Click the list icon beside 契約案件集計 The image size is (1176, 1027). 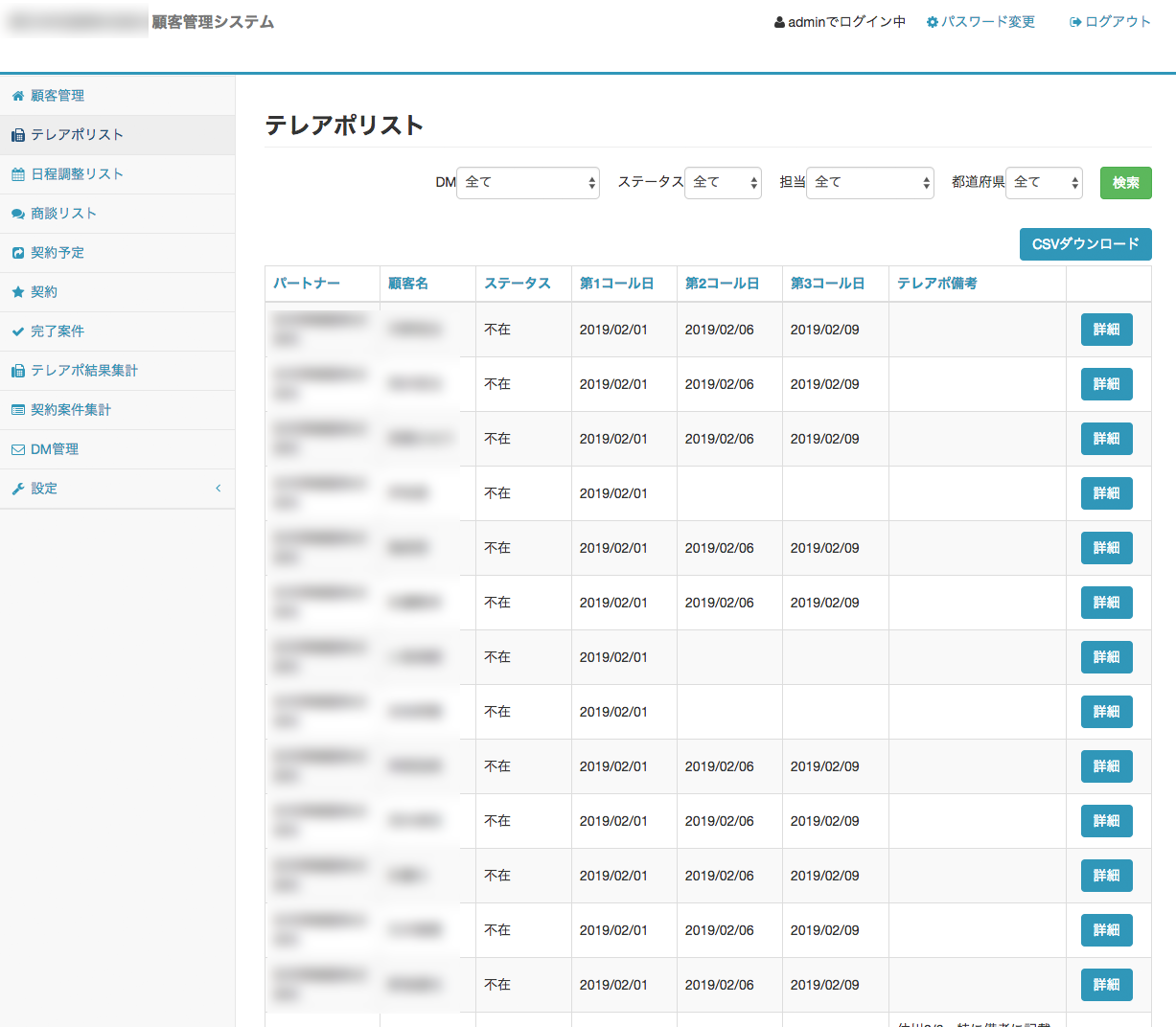click(x=17, y=410)
